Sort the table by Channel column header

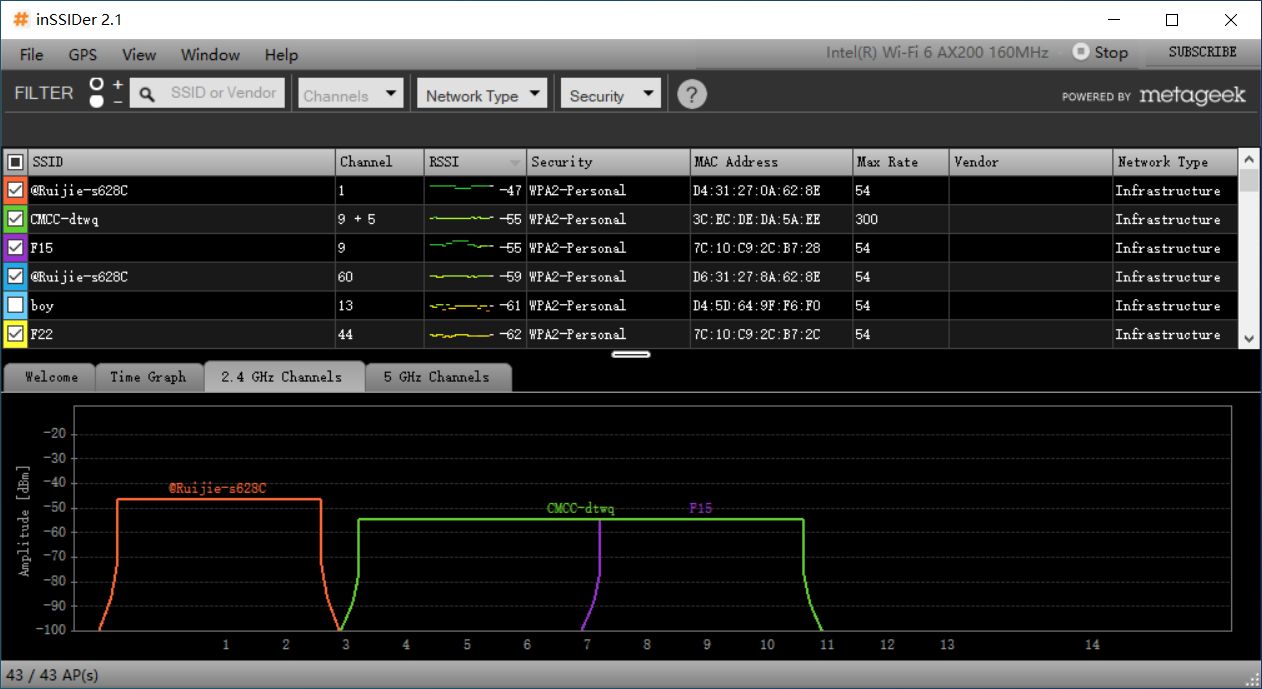(x=380, y=162)
